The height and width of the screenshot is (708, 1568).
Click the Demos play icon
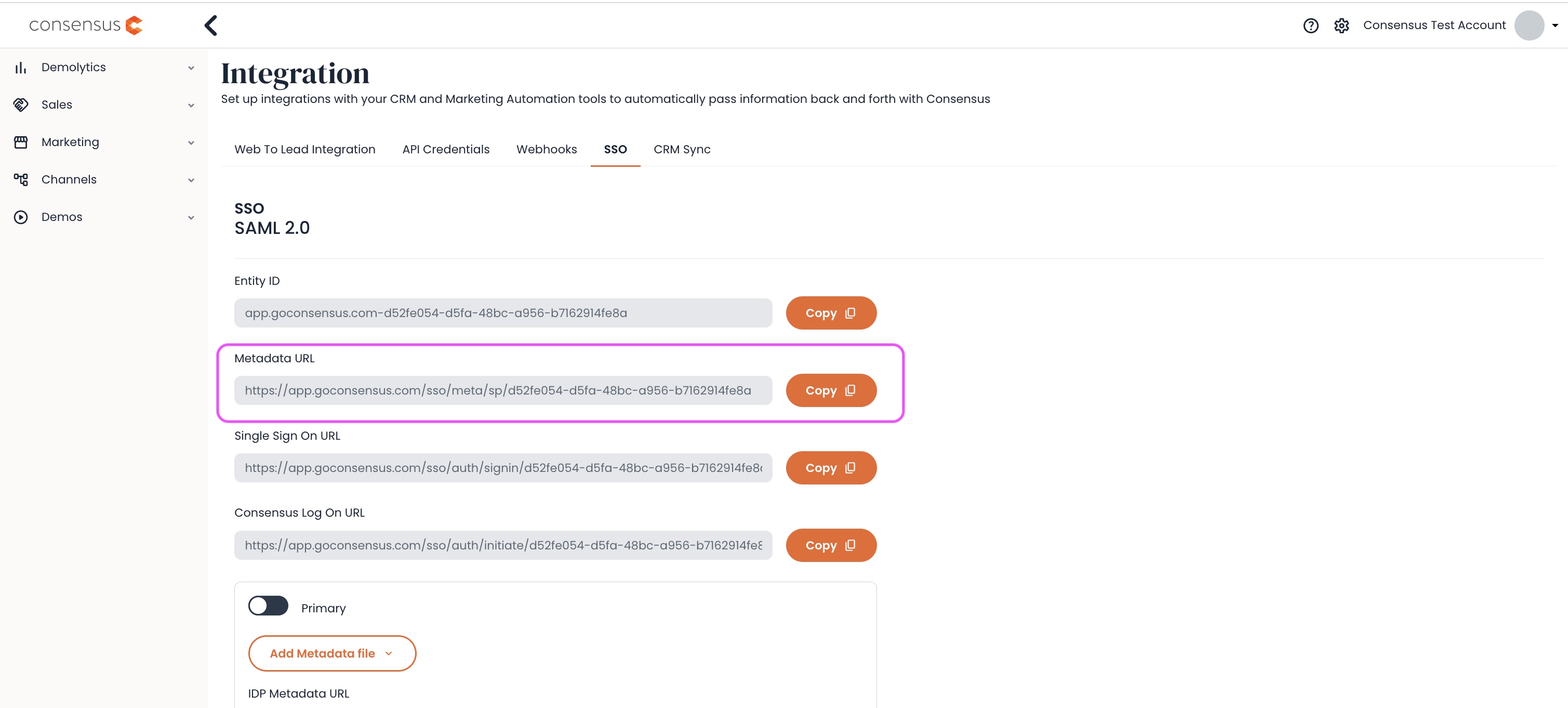click(21, 217)
